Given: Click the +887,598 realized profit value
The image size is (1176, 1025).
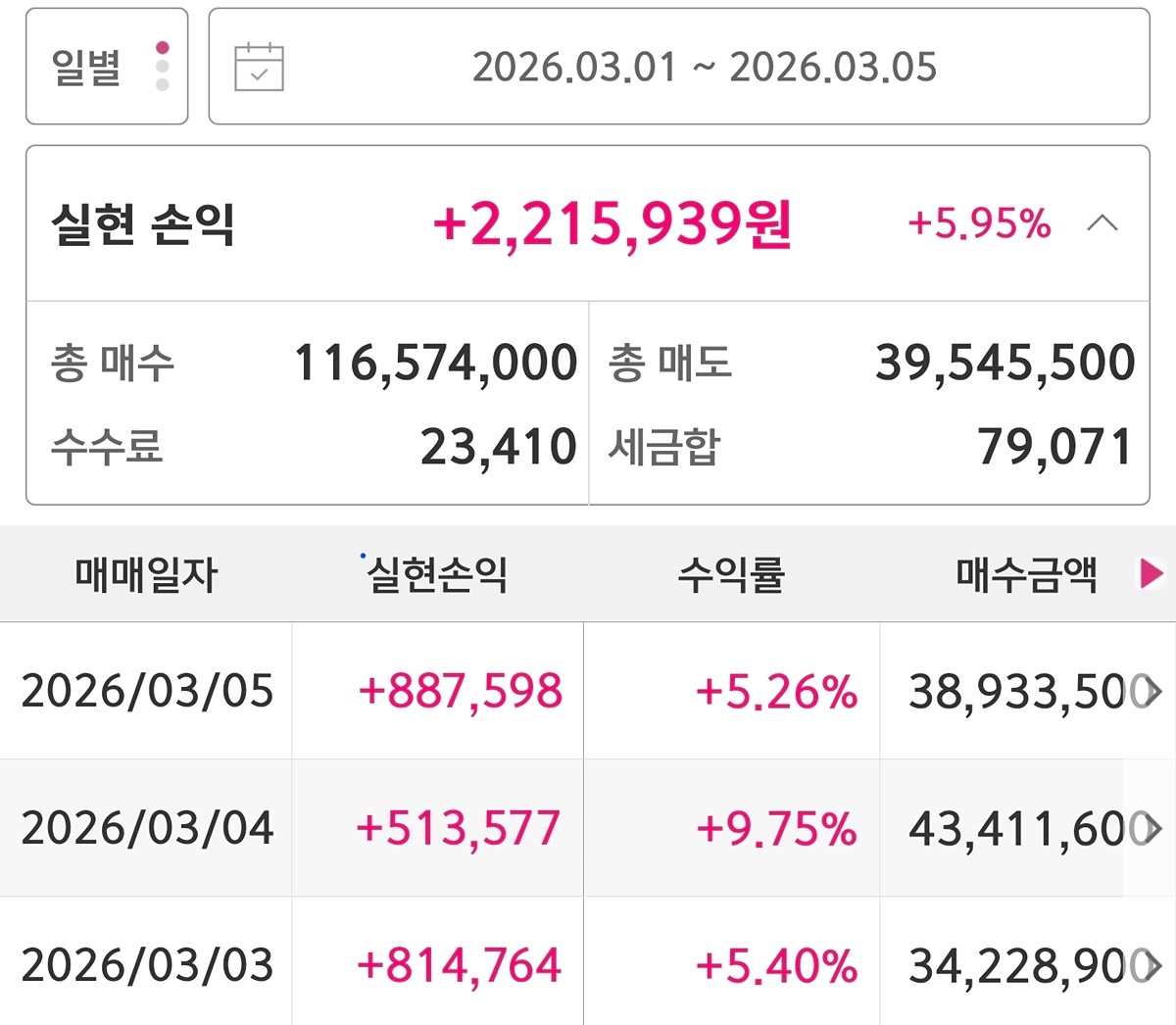Looking at the screenshot, I should (x=461, y=692).
